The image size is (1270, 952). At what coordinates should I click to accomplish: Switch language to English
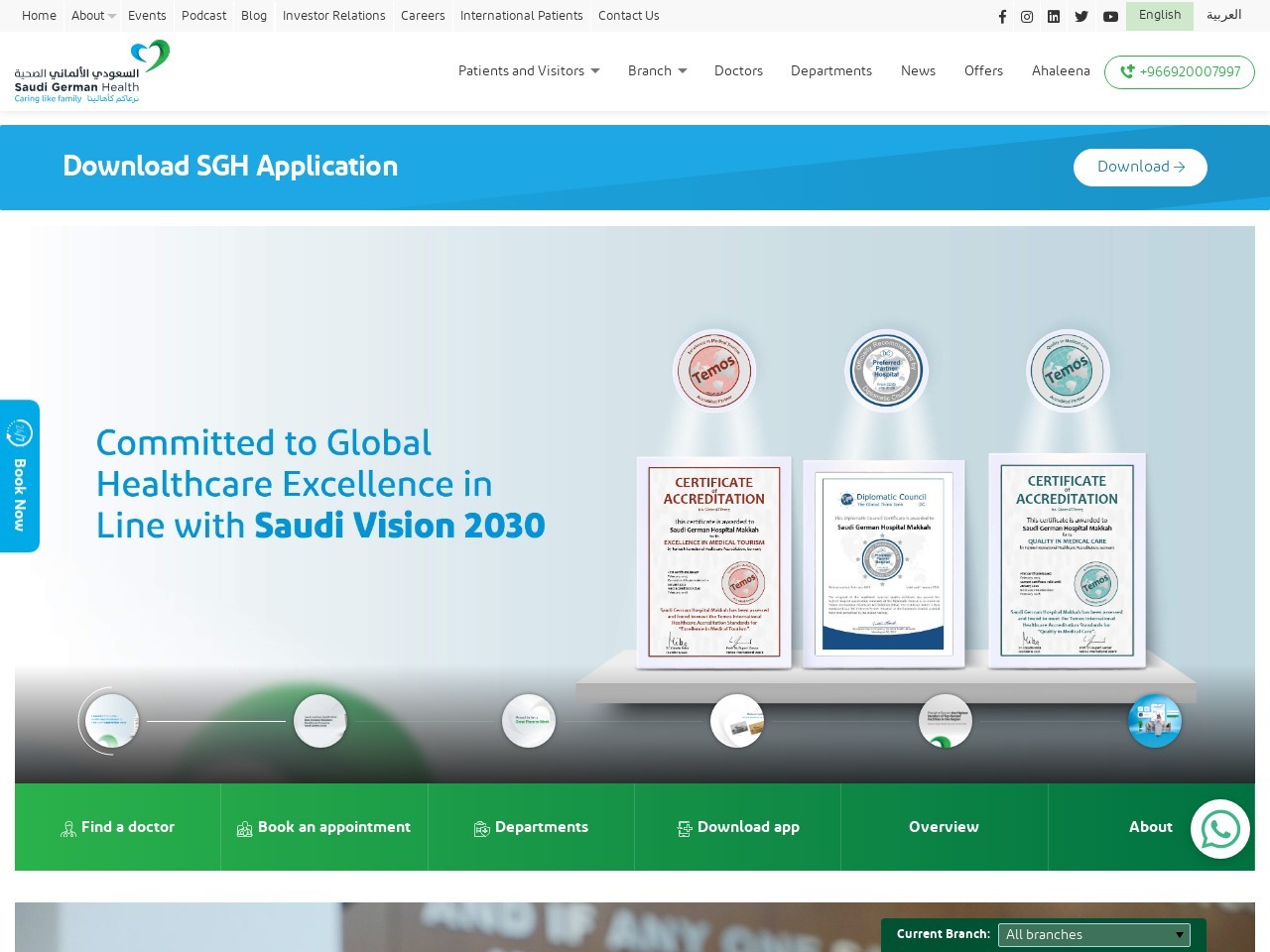(1160, 16)
